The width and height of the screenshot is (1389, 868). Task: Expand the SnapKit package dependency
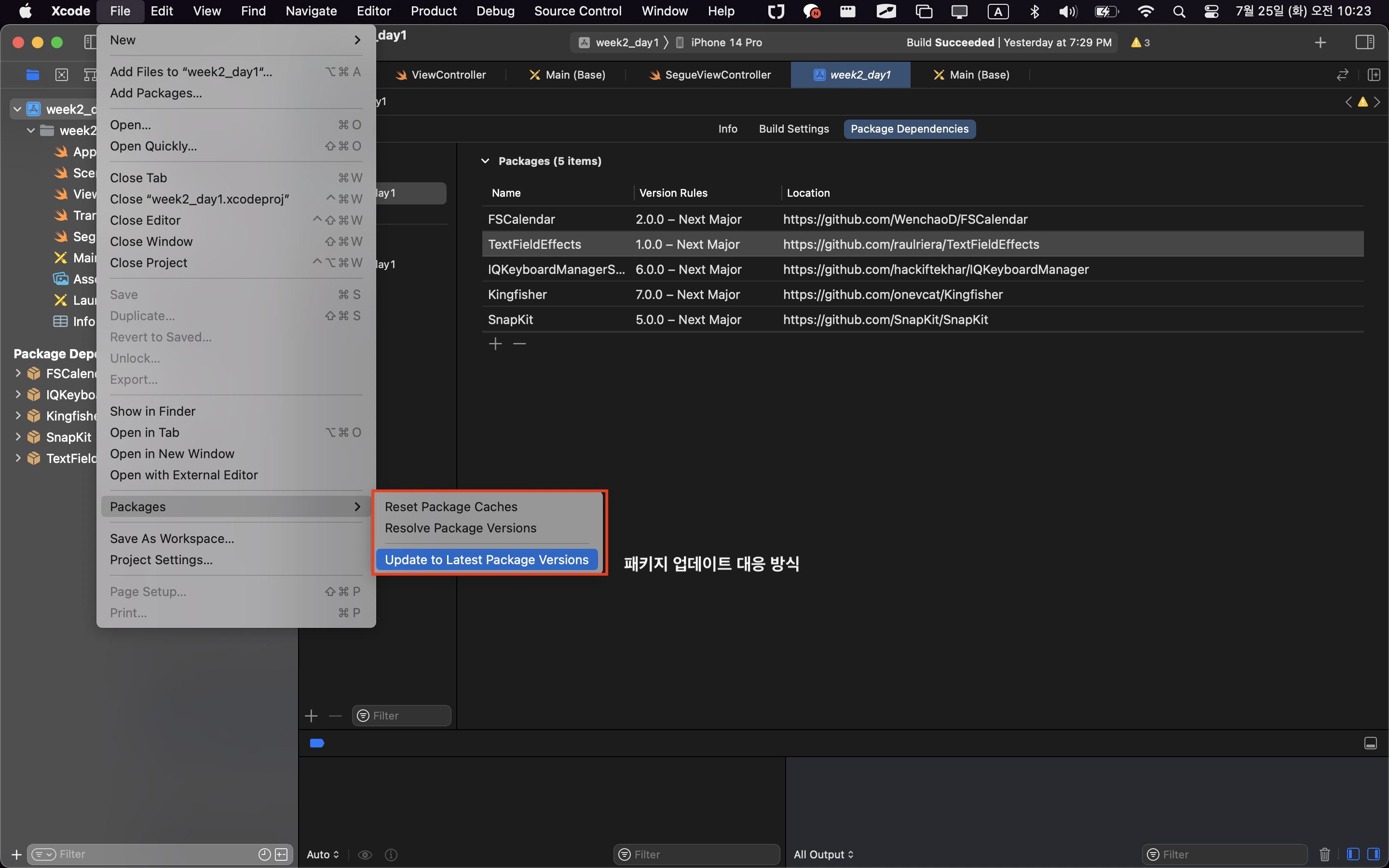point(18,437)
